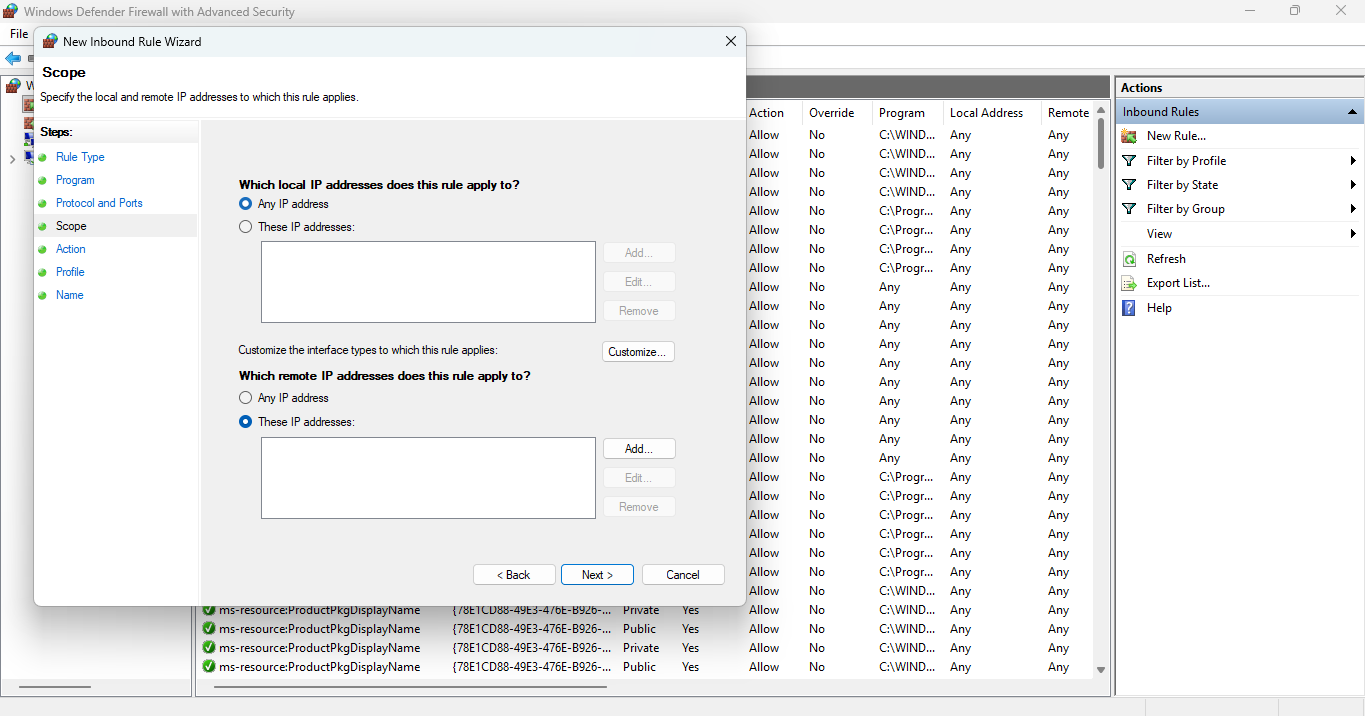Image resolution: width=1365 pixels, height=716 pixels.
Task: Collapse the Inbound Rules section in Actions pane
Action: 1352,112
